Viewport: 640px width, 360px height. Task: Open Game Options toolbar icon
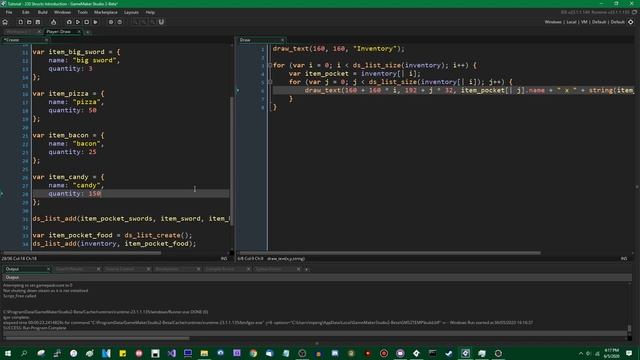tap(111, 22)
